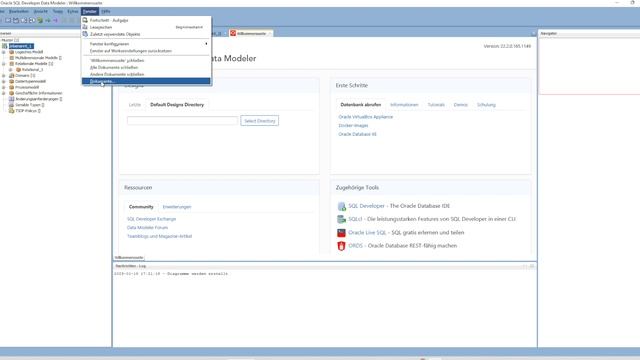Switch to the Tutorials tab
The image size is (640, 360).
pos(436,105)
